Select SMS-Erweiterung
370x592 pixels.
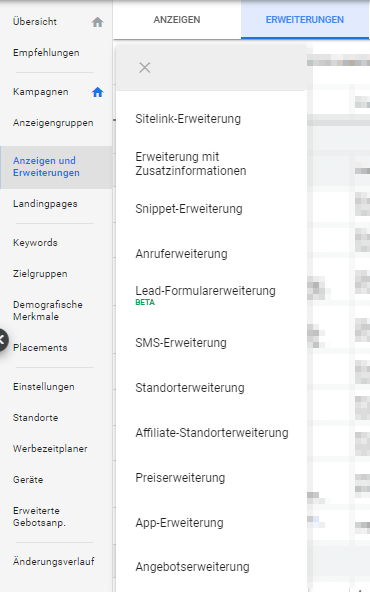coord(181,343)
